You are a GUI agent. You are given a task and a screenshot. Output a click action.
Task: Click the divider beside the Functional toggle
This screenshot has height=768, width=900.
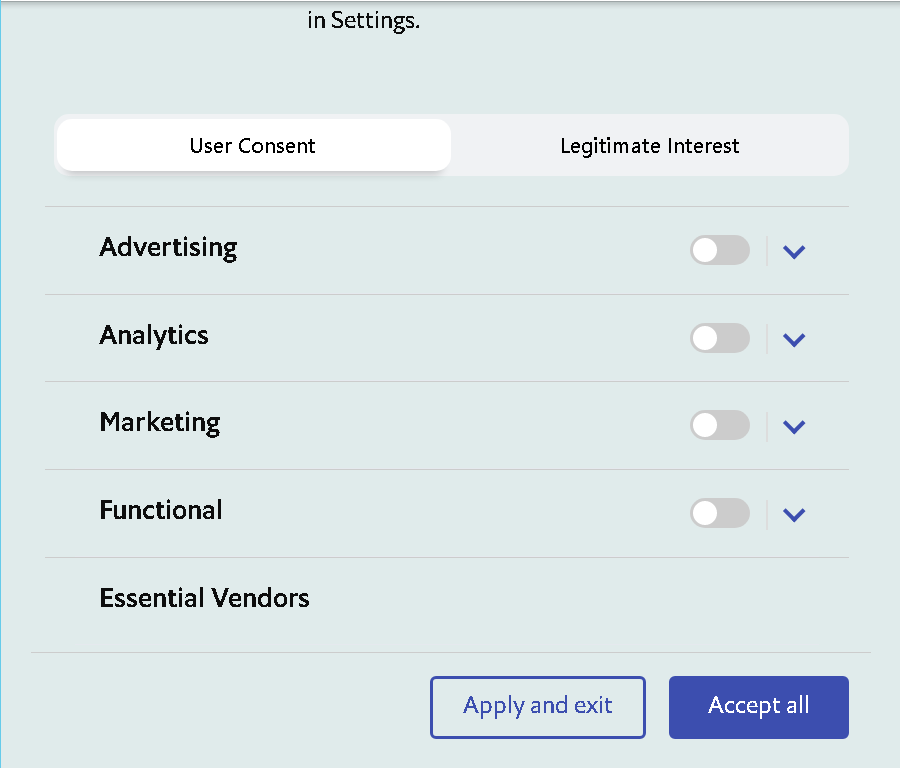pos(767,514)
